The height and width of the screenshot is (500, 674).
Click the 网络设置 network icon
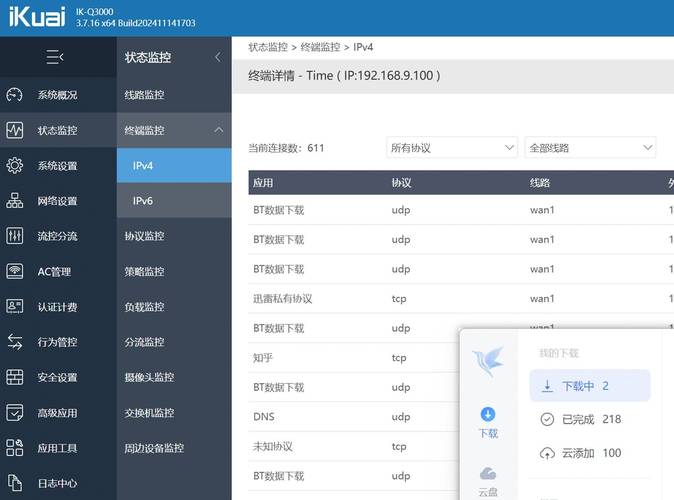15,201
